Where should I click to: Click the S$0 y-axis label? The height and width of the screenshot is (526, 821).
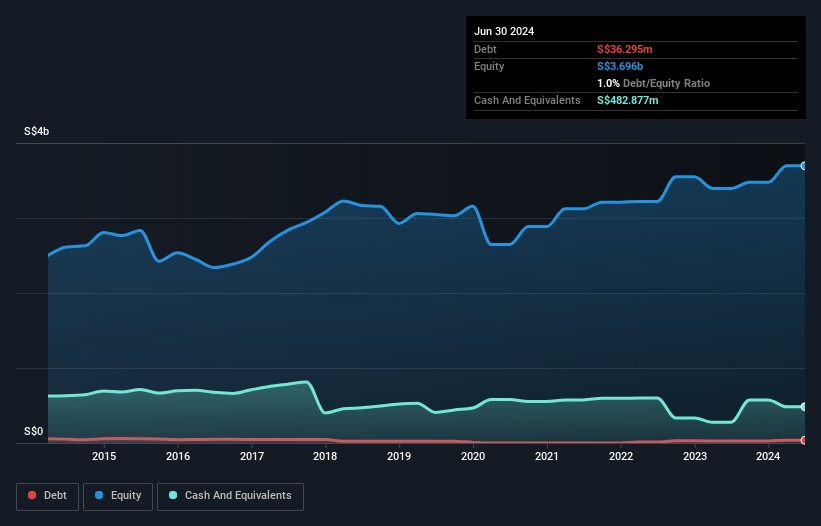(x=34, y=432)
